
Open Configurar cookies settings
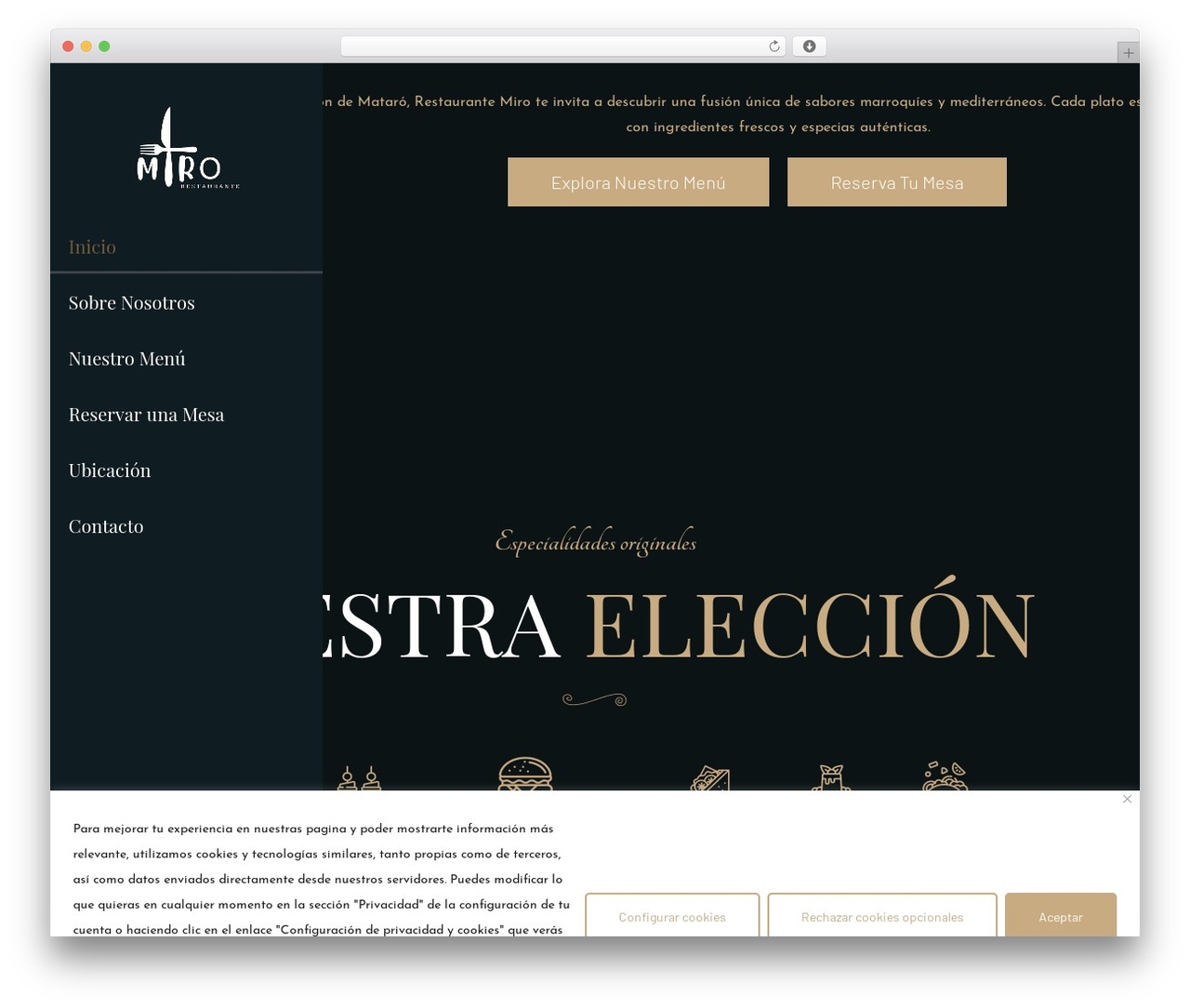(x=672, y=916)
